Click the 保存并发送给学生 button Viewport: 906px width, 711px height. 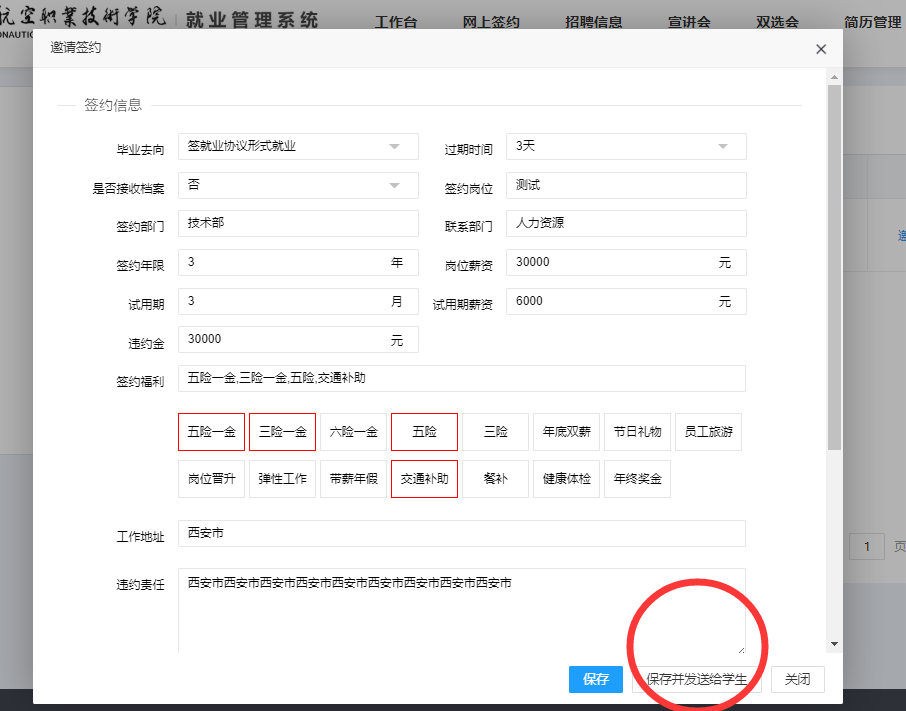point(697,679)
